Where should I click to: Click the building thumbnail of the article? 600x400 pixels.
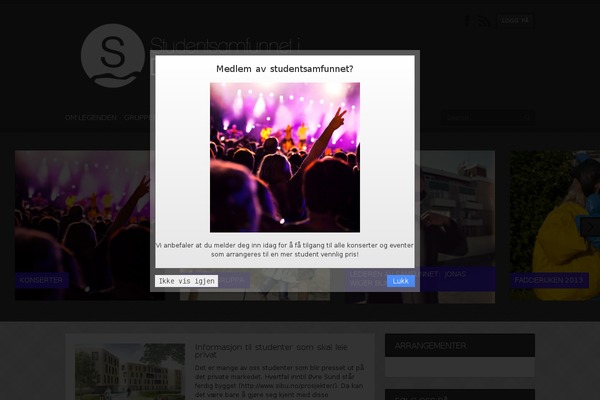(130, 372)
